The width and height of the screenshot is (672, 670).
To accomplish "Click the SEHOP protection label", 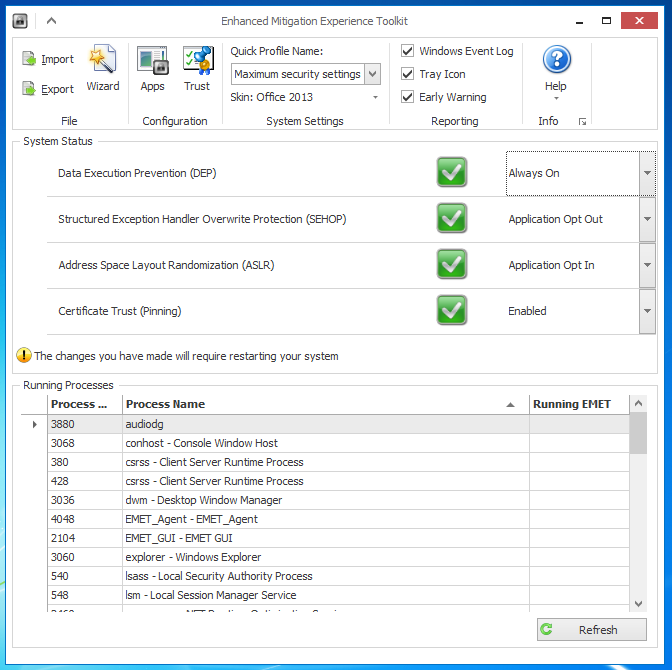I will (202, 219).
